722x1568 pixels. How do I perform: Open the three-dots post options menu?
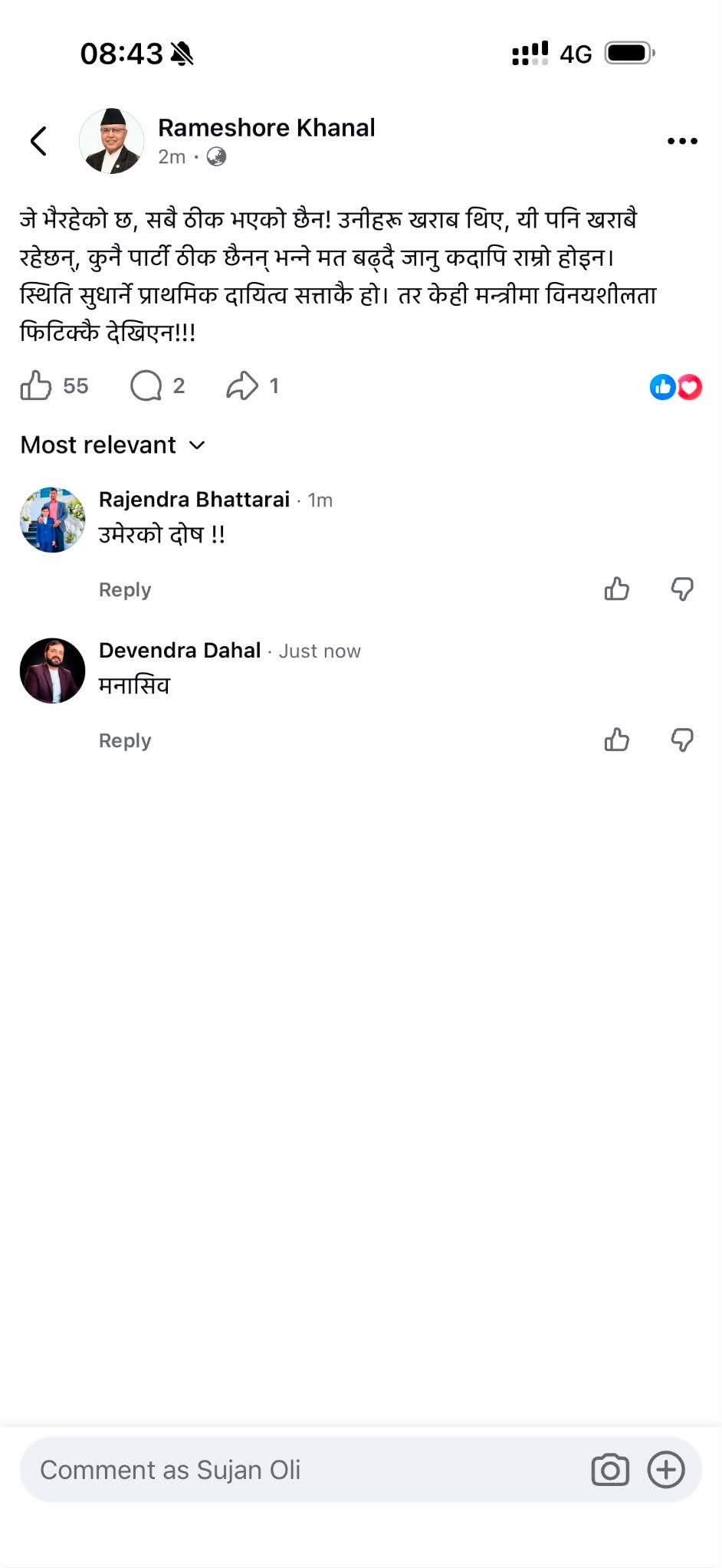(x=682, y=141)
